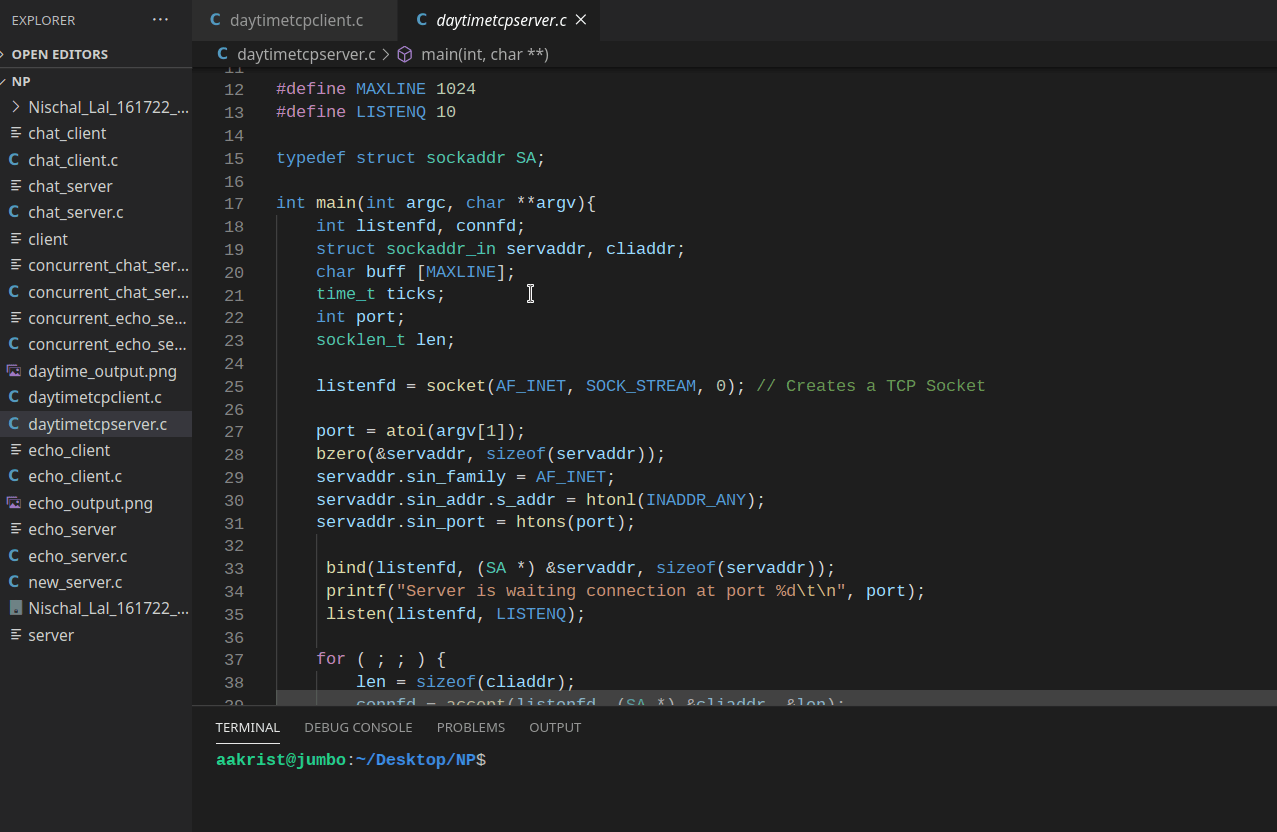Open echo_server.c source file

coord(78,556)
